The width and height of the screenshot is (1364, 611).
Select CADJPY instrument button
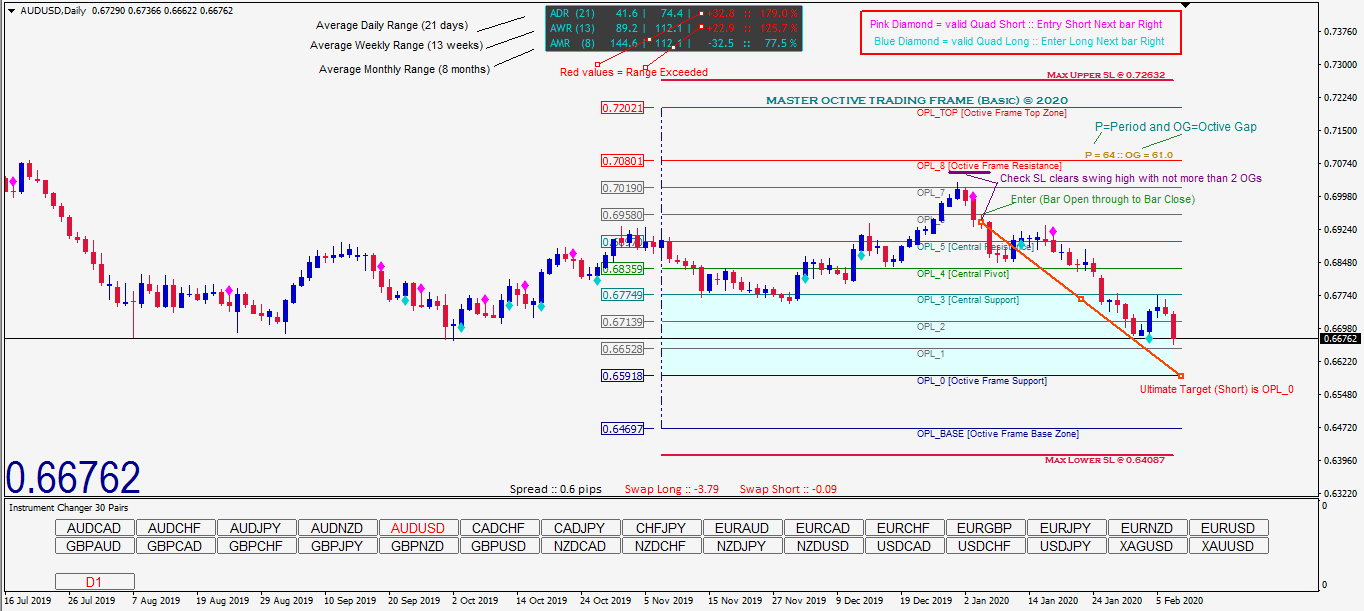click(580, 528)
